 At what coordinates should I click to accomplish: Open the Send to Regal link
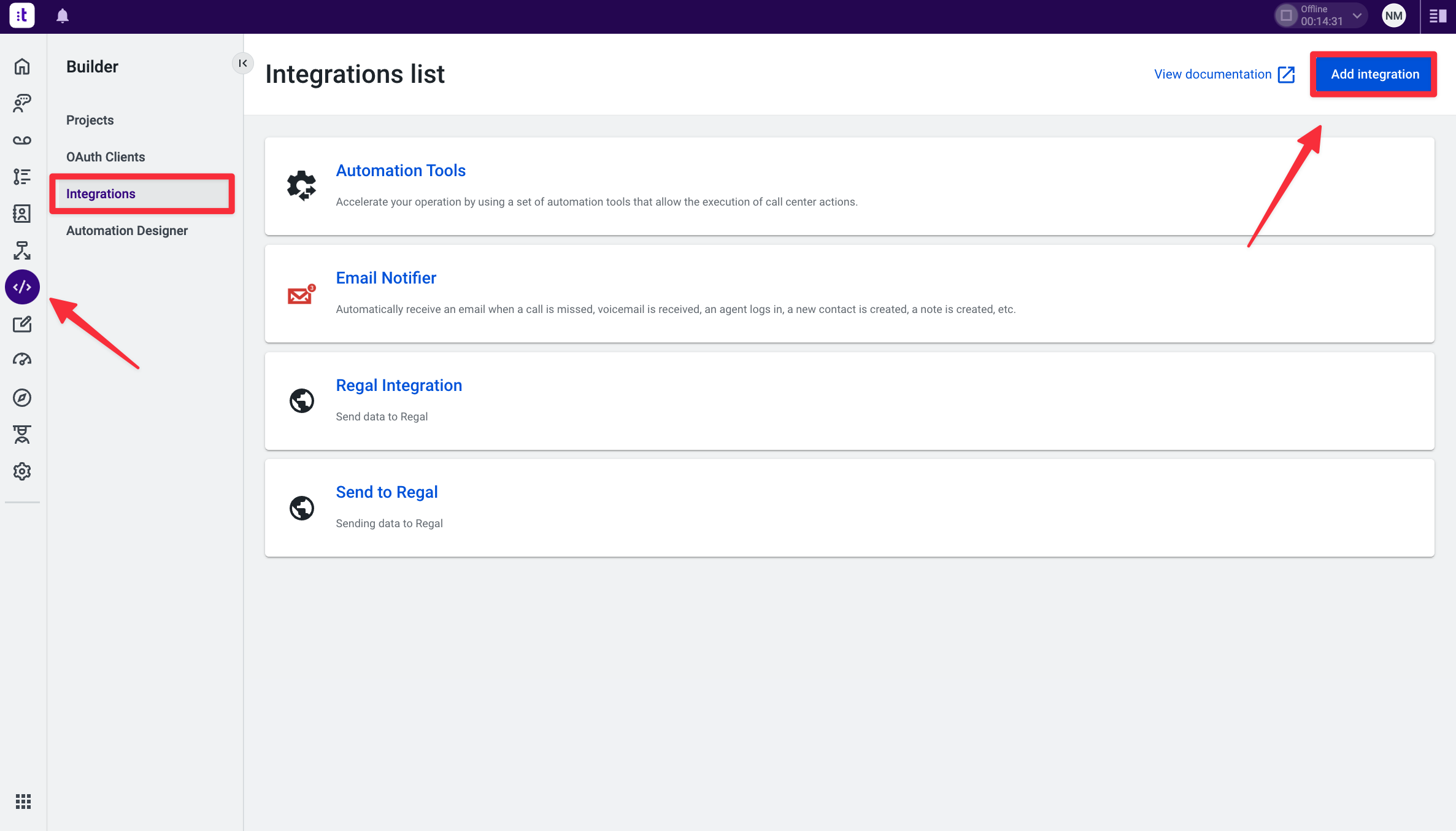pyautogui.click(x=387, y=492)
